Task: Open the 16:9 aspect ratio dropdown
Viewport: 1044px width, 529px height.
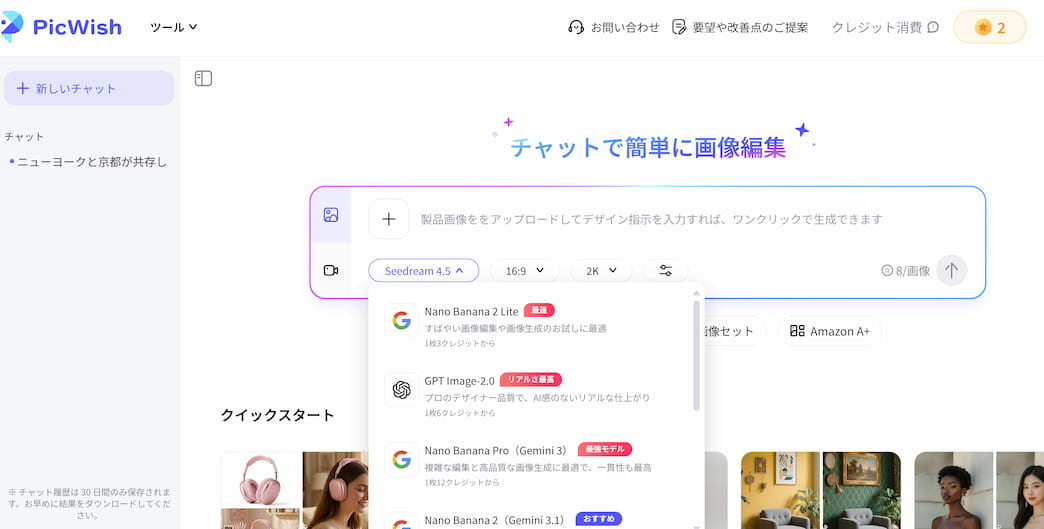Action: (525, 271)
